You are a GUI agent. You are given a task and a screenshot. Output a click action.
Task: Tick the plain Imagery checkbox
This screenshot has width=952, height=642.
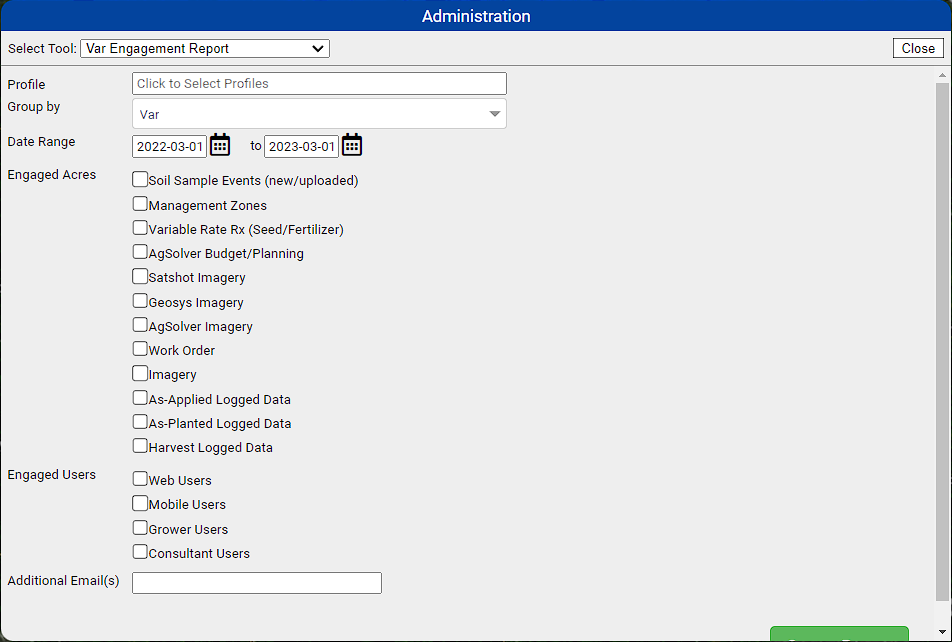point(140,373)
